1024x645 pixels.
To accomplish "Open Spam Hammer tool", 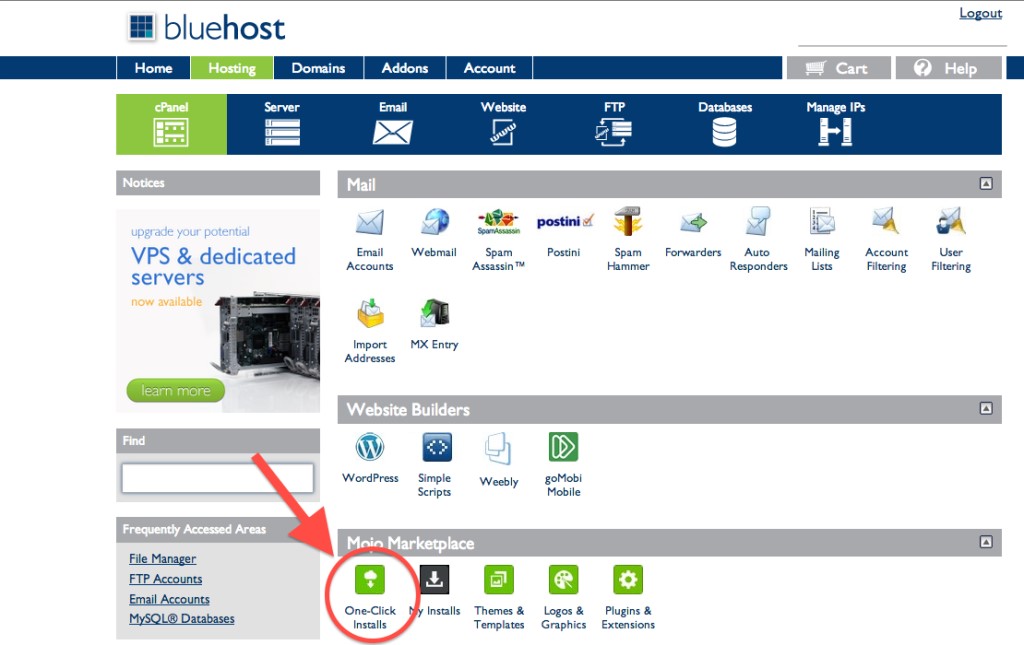I will [628, 240].
